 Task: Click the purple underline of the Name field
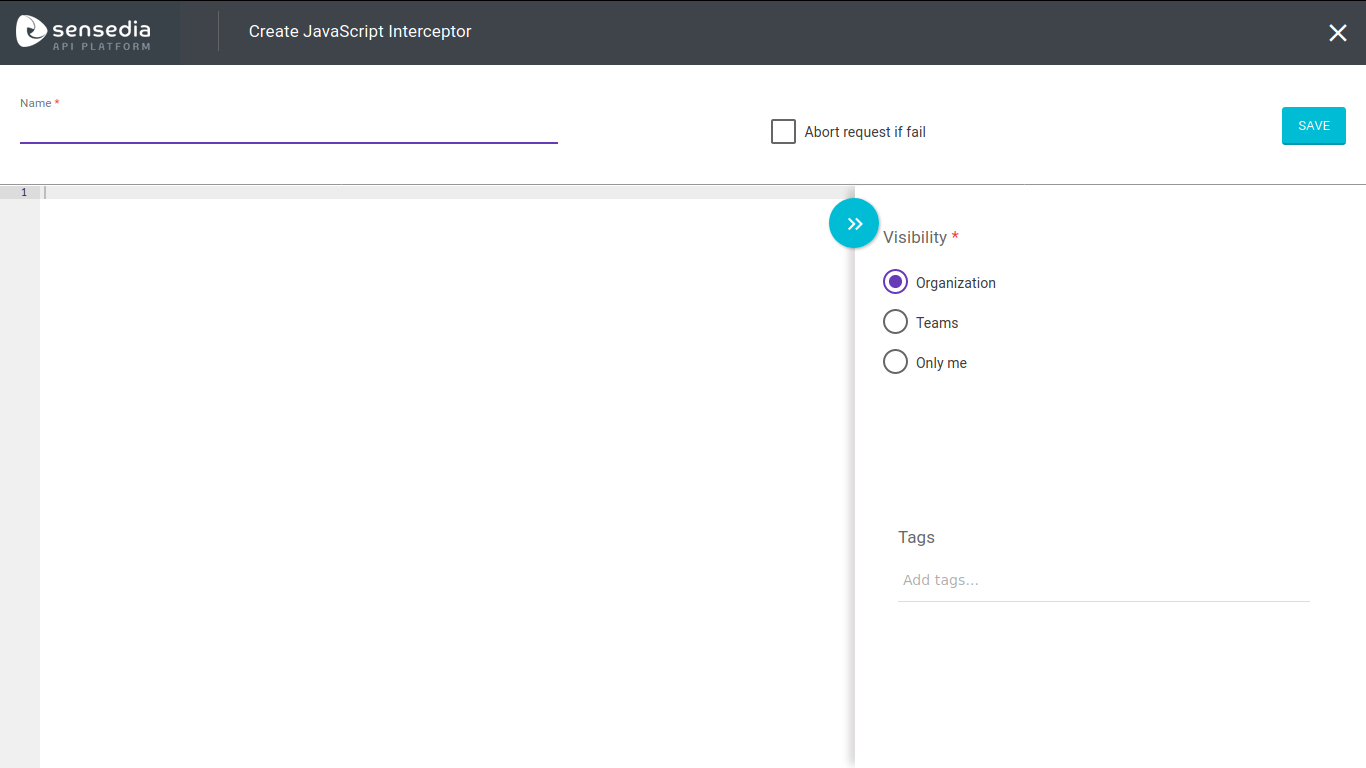click(x=288, y=144)
